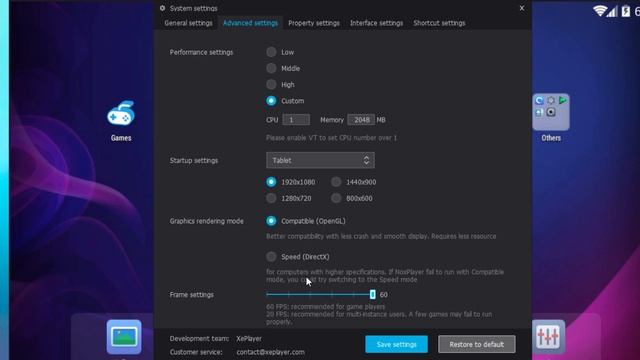The image size is (640, 360).
Task: Select Speed (DirectX) rendering mode
Action: point(271,257)
